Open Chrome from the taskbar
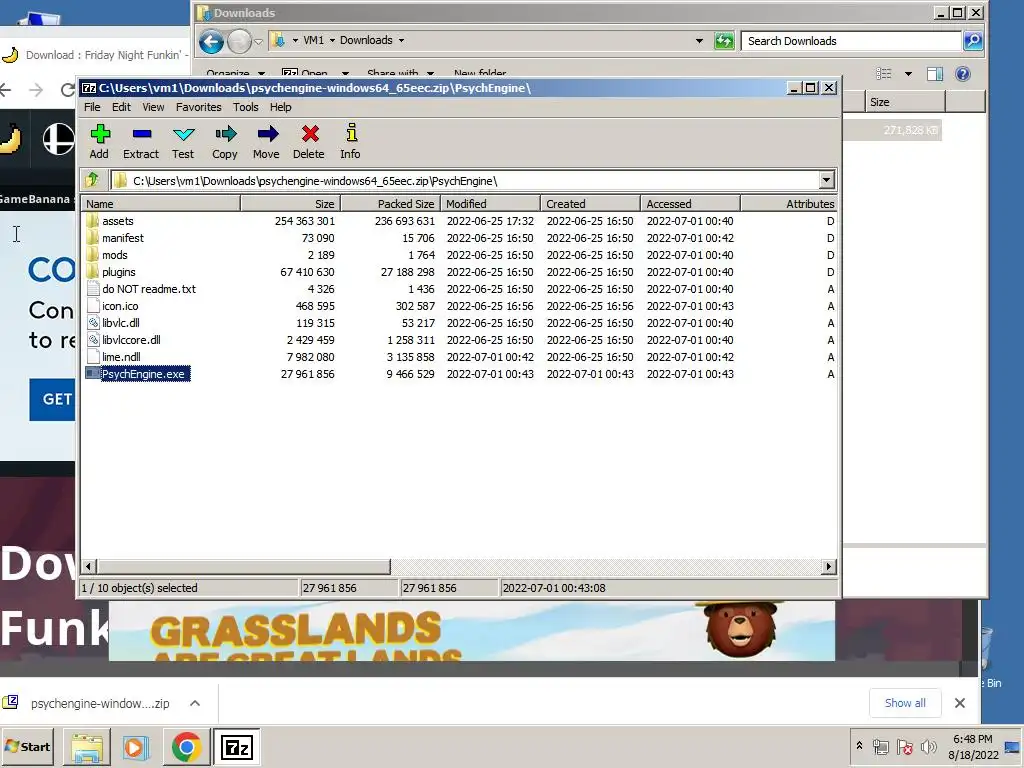The image size is (1024, 768). pos(186,747)
